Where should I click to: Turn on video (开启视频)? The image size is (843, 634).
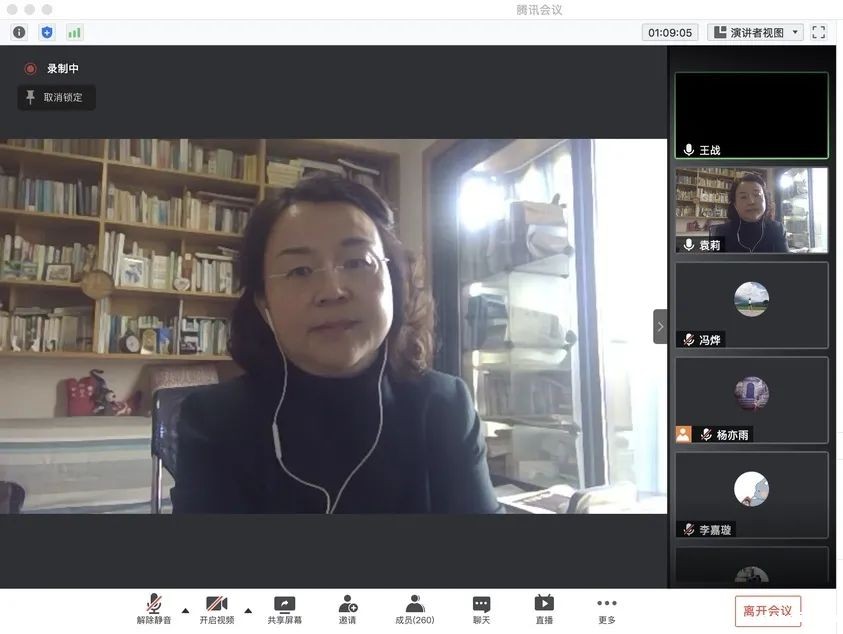(x=216, y=609)
